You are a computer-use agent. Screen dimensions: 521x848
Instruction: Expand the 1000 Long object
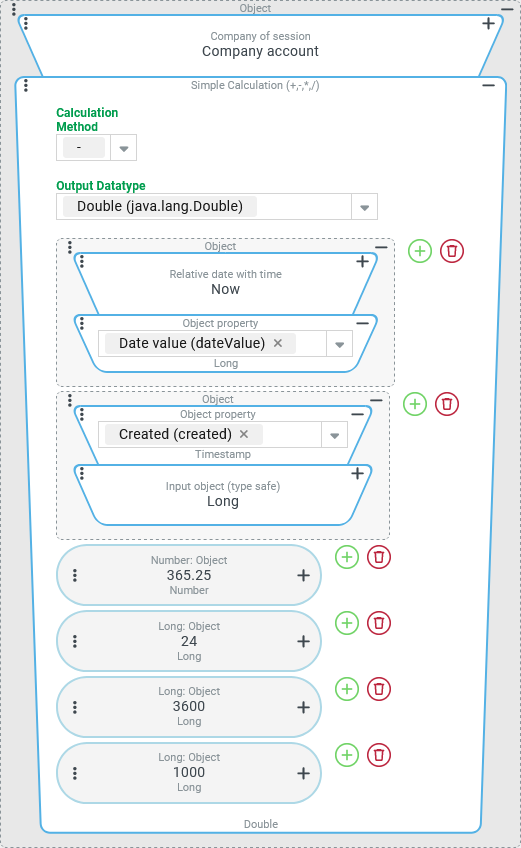304,773
